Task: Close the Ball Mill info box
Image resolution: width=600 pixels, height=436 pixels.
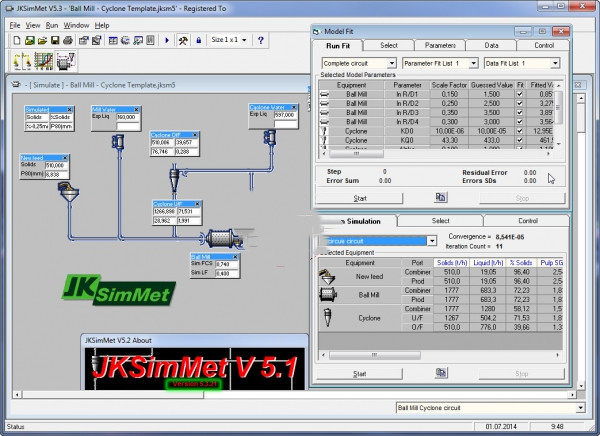Action: (x=235, y=257)
